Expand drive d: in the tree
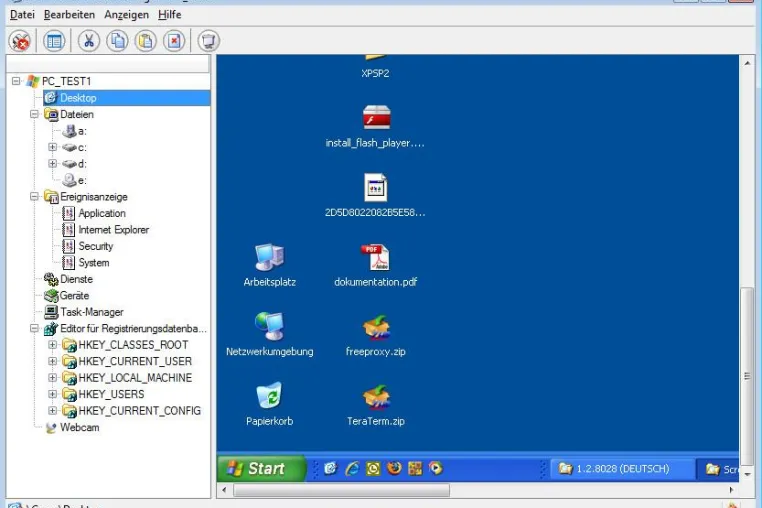Image resolution: width=762 pixels, height=508 pixels. coord(52,163)
